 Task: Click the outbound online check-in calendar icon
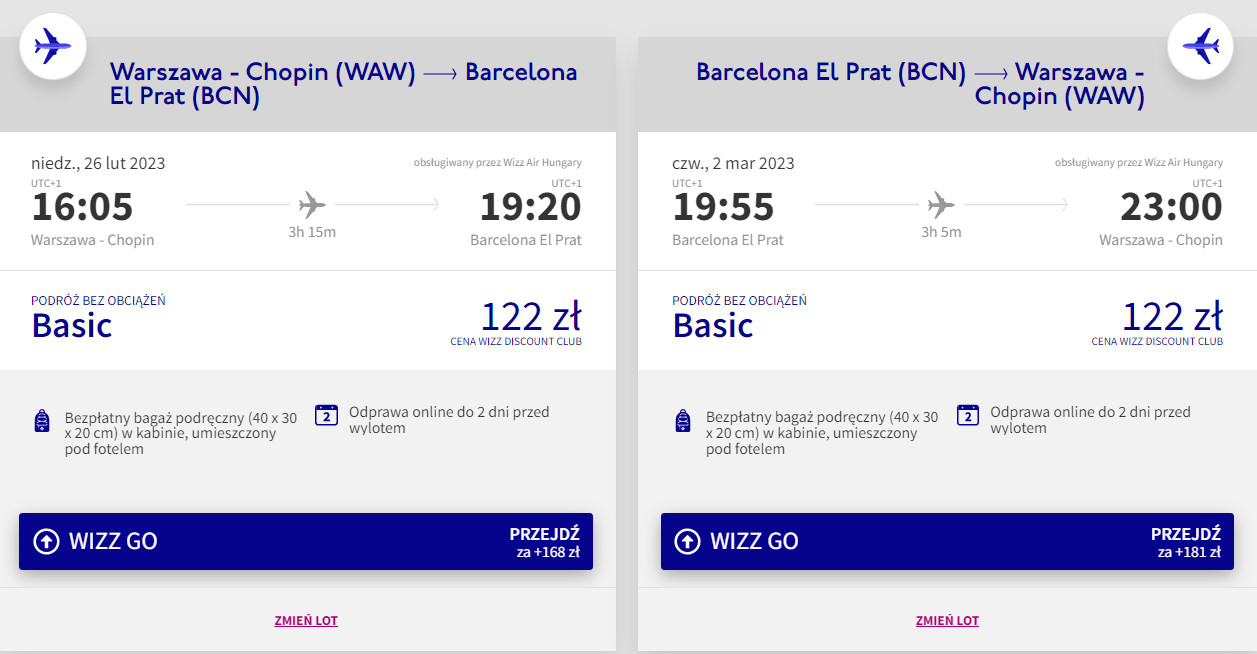[326, 416]
